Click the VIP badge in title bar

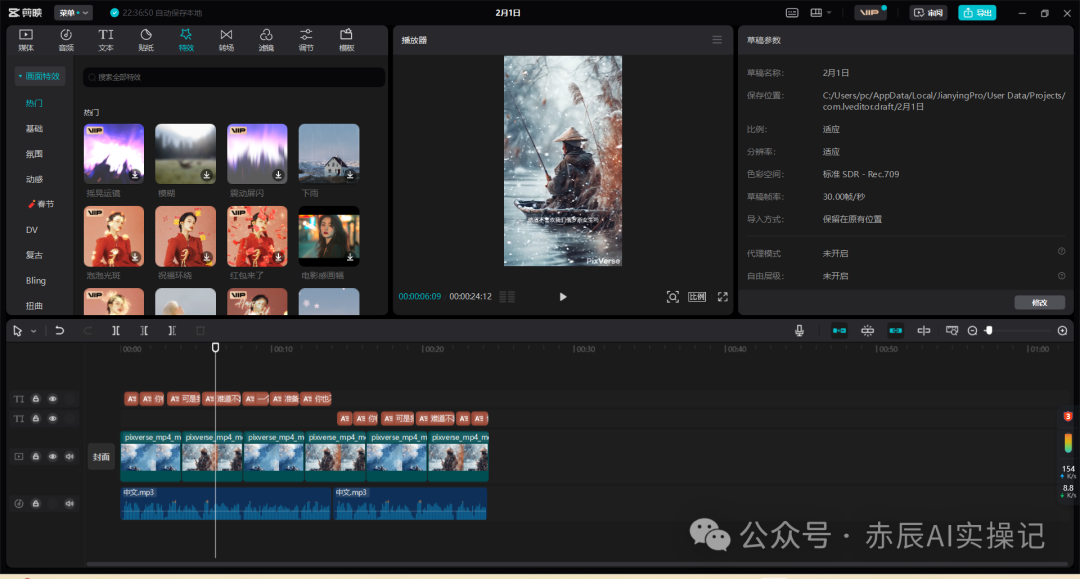coord(870,12)
